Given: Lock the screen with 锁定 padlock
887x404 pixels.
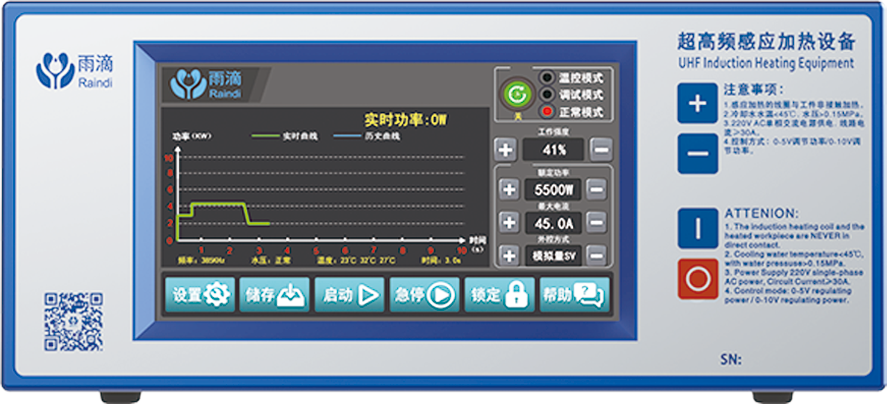Looking at the screenshot, I should [498, 295].
